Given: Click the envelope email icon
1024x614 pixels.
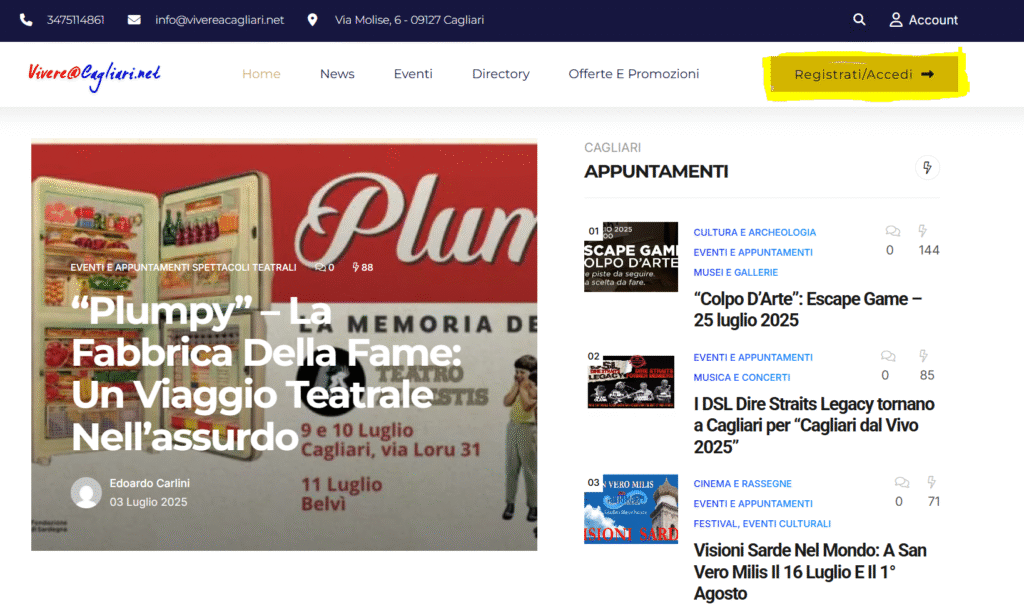Looking at the screenshot, I should tap(134, 20).
